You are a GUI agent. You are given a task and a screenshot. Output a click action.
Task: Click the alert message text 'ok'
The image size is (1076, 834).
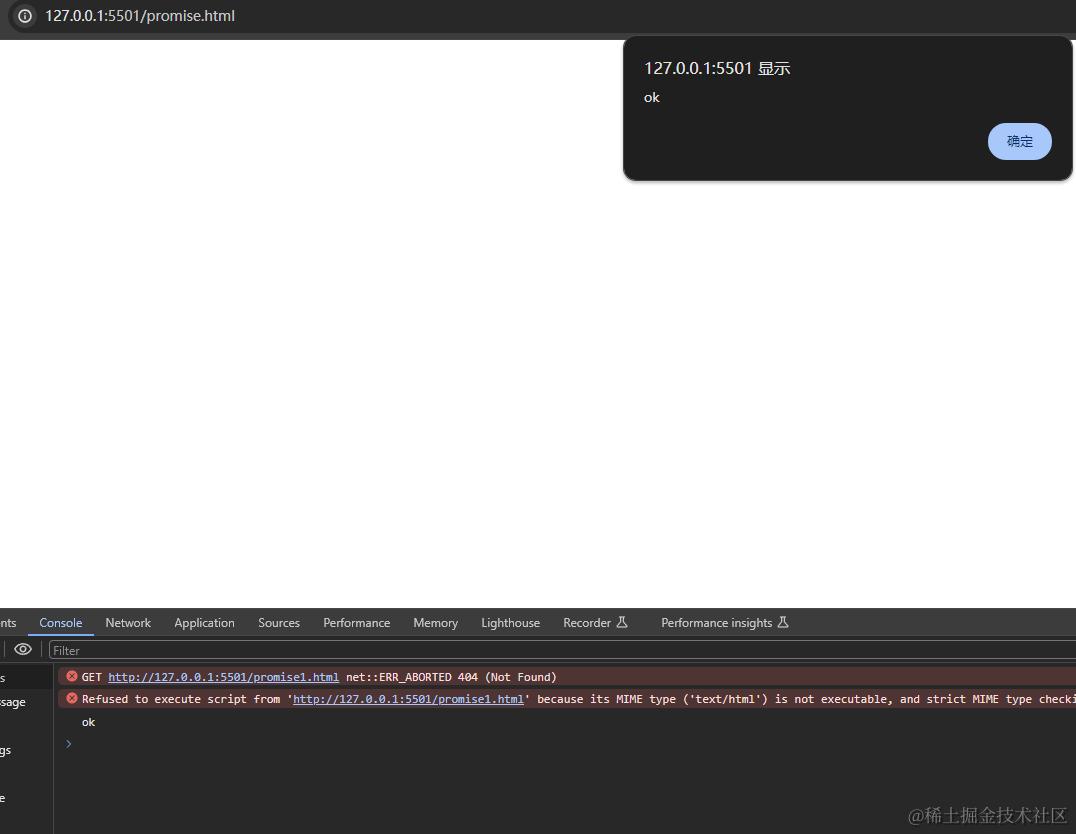(x=651, y=97)
